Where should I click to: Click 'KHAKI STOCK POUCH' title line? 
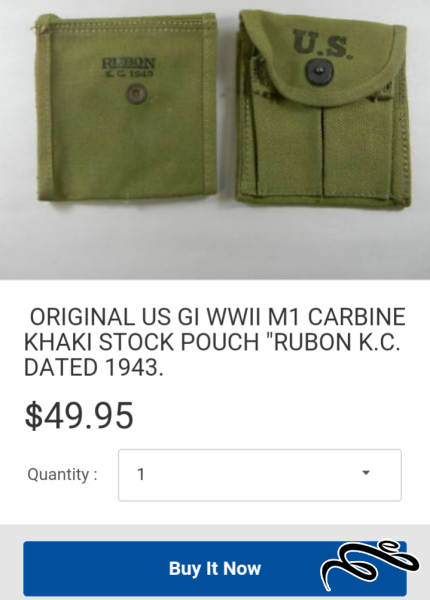[x=142, y=342]
